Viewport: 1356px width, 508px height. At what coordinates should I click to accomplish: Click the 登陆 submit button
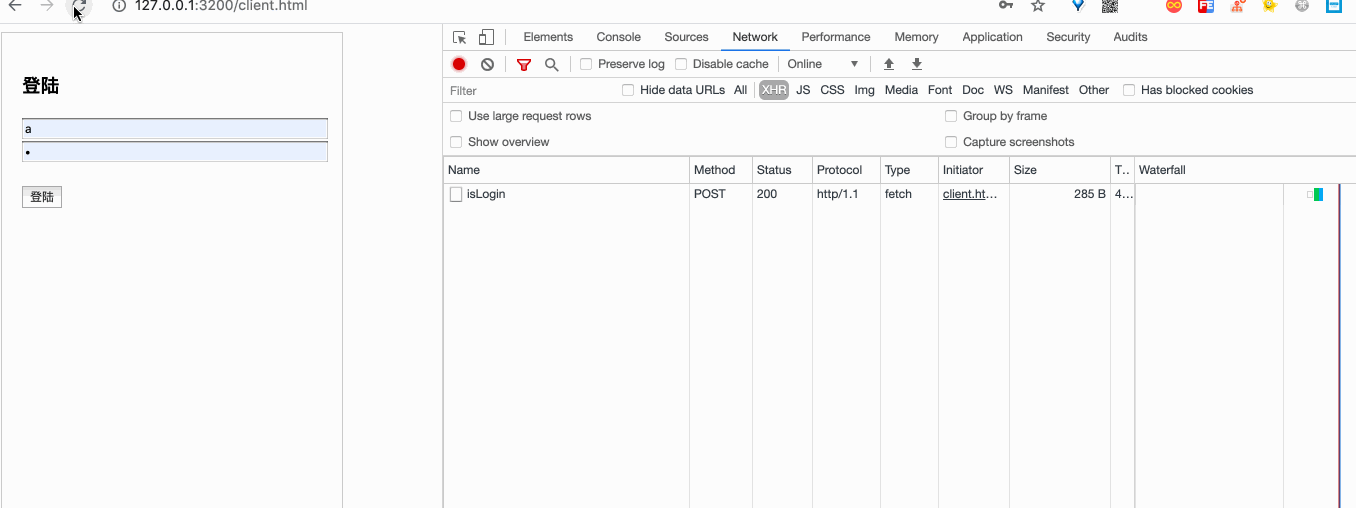42,197
